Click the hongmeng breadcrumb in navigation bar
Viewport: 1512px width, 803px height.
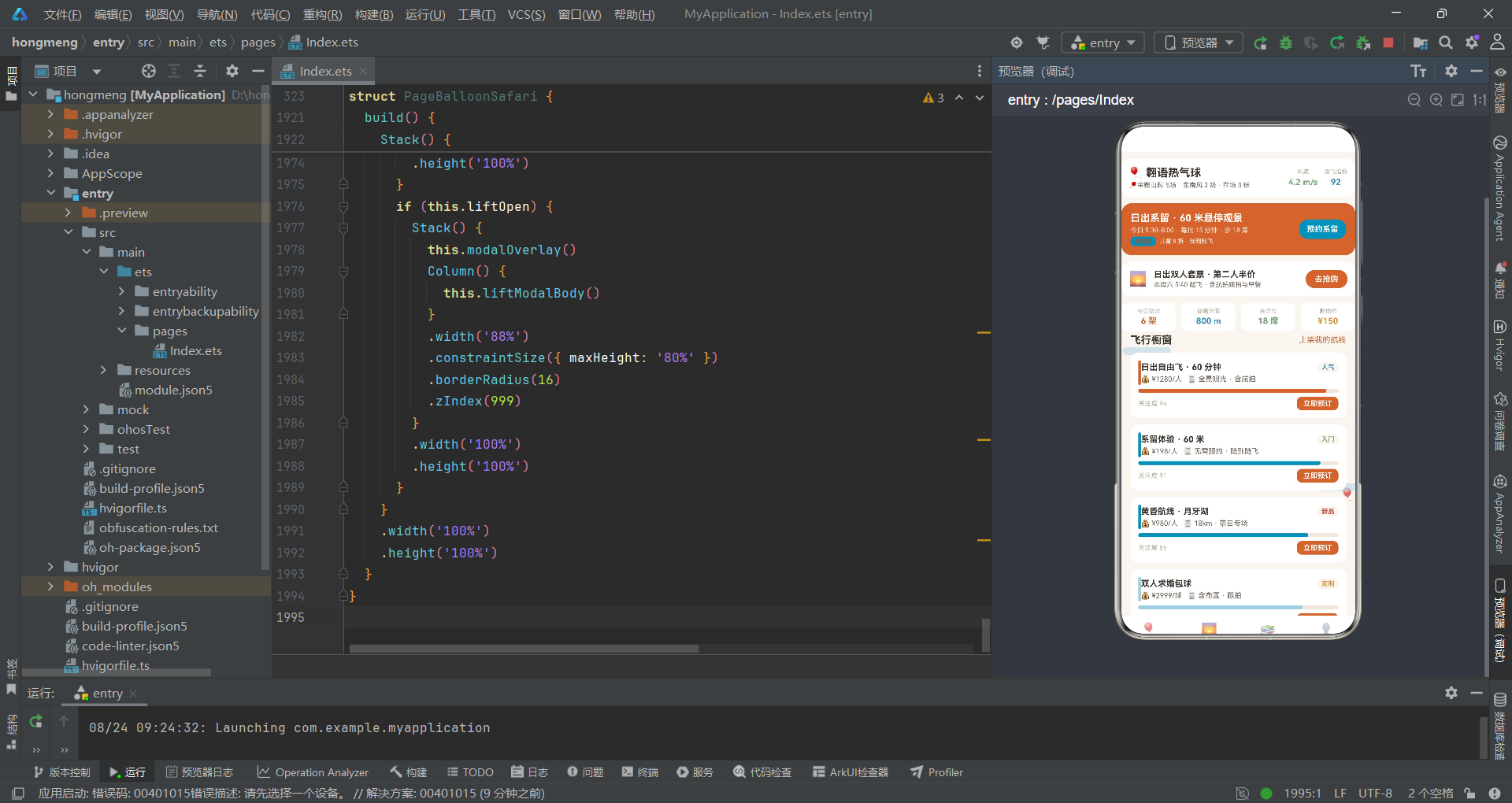pyautogui.click(x=45, y=43)
